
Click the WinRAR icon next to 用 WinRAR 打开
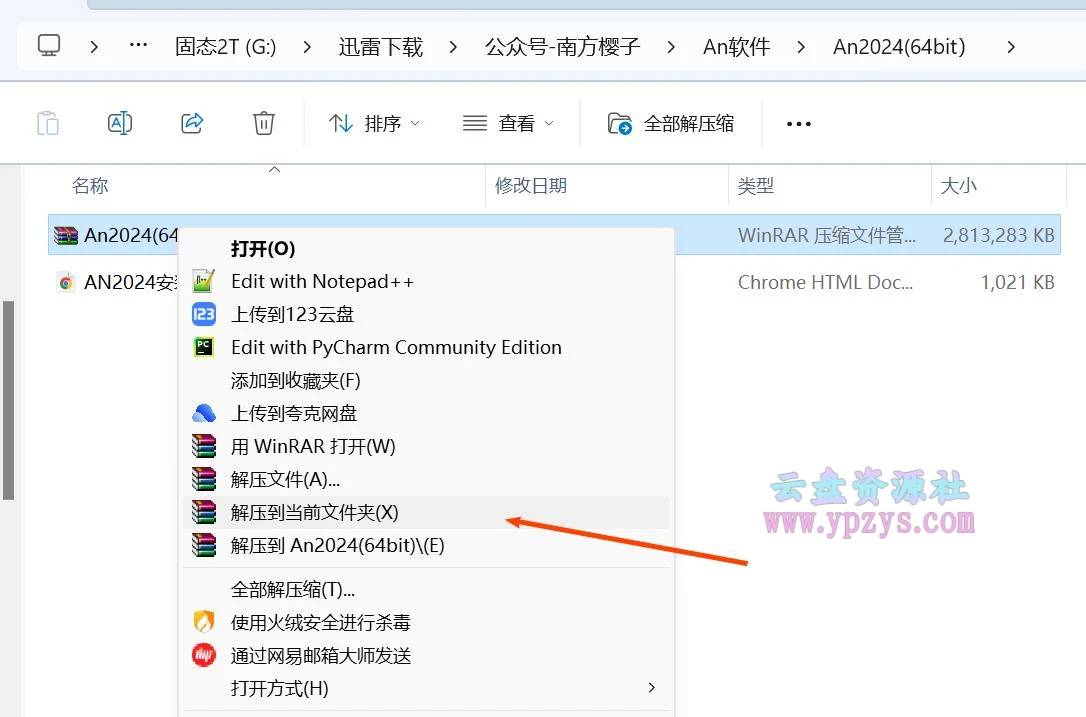tap(203, 446)
